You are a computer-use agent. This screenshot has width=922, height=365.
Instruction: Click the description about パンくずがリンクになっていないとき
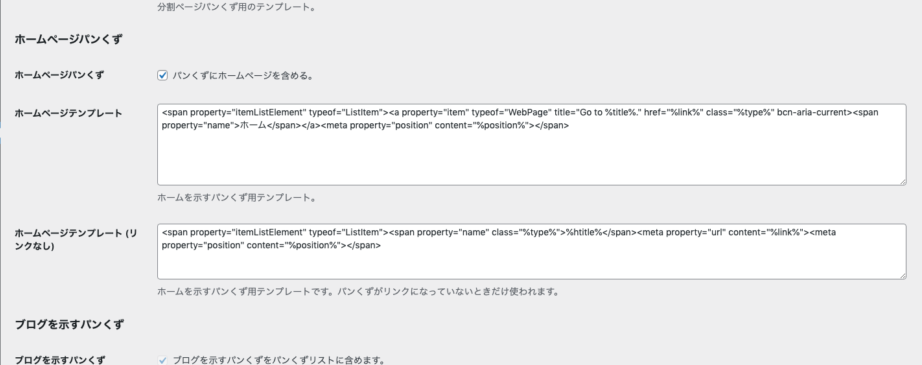coord(358,291)
